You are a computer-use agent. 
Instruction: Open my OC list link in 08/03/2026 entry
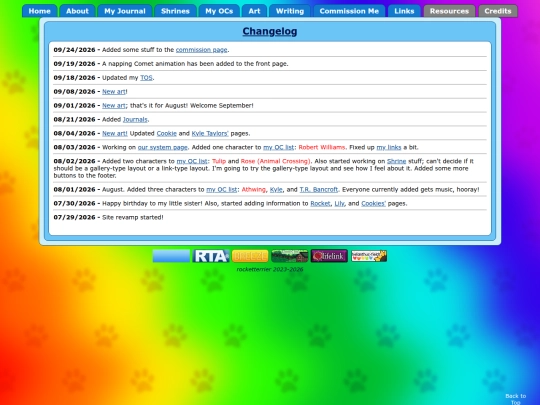[279, 147]
